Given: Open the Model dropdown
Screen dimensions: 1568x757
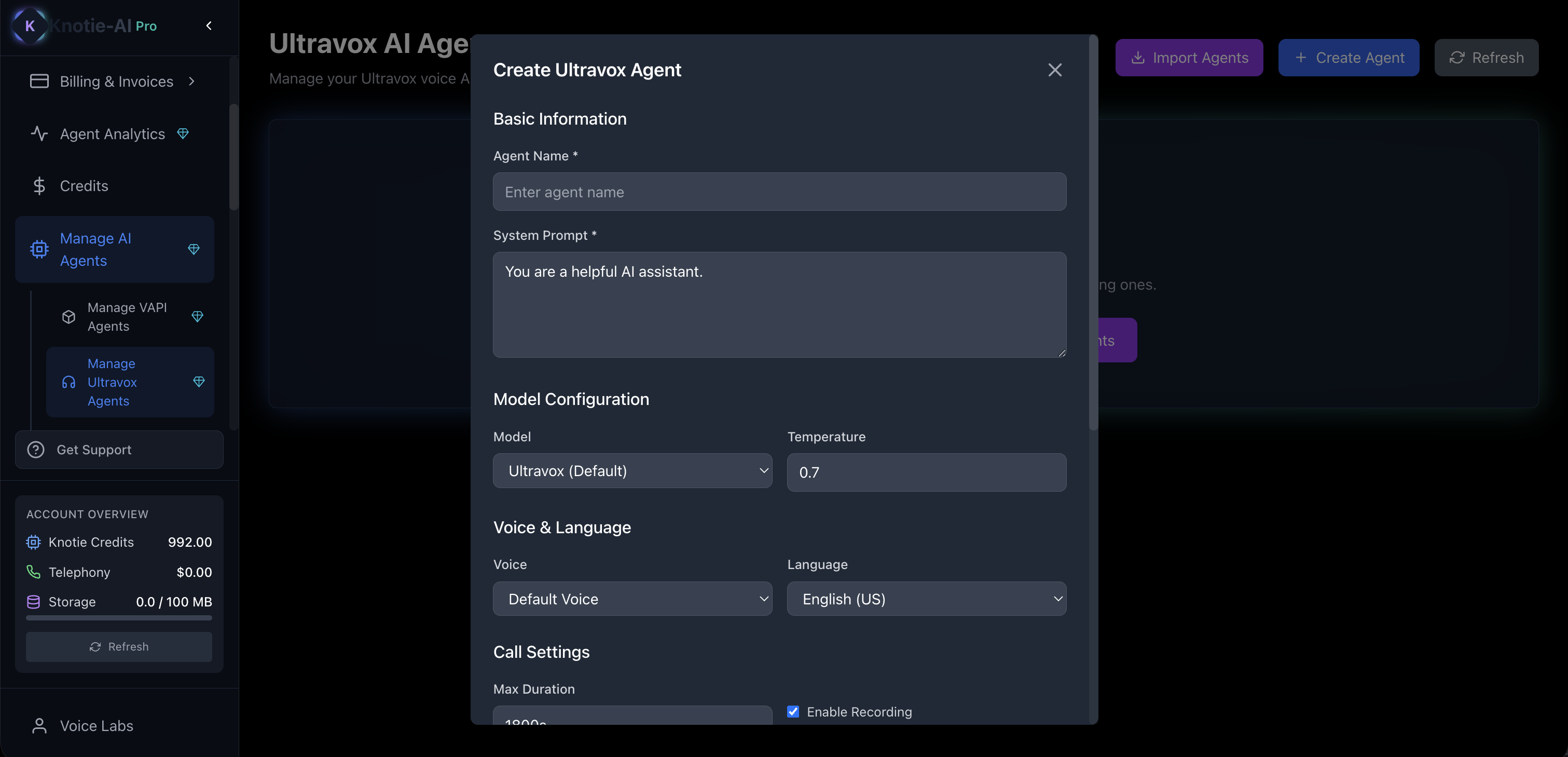Looking at the screenshot, I should (632, 471).
